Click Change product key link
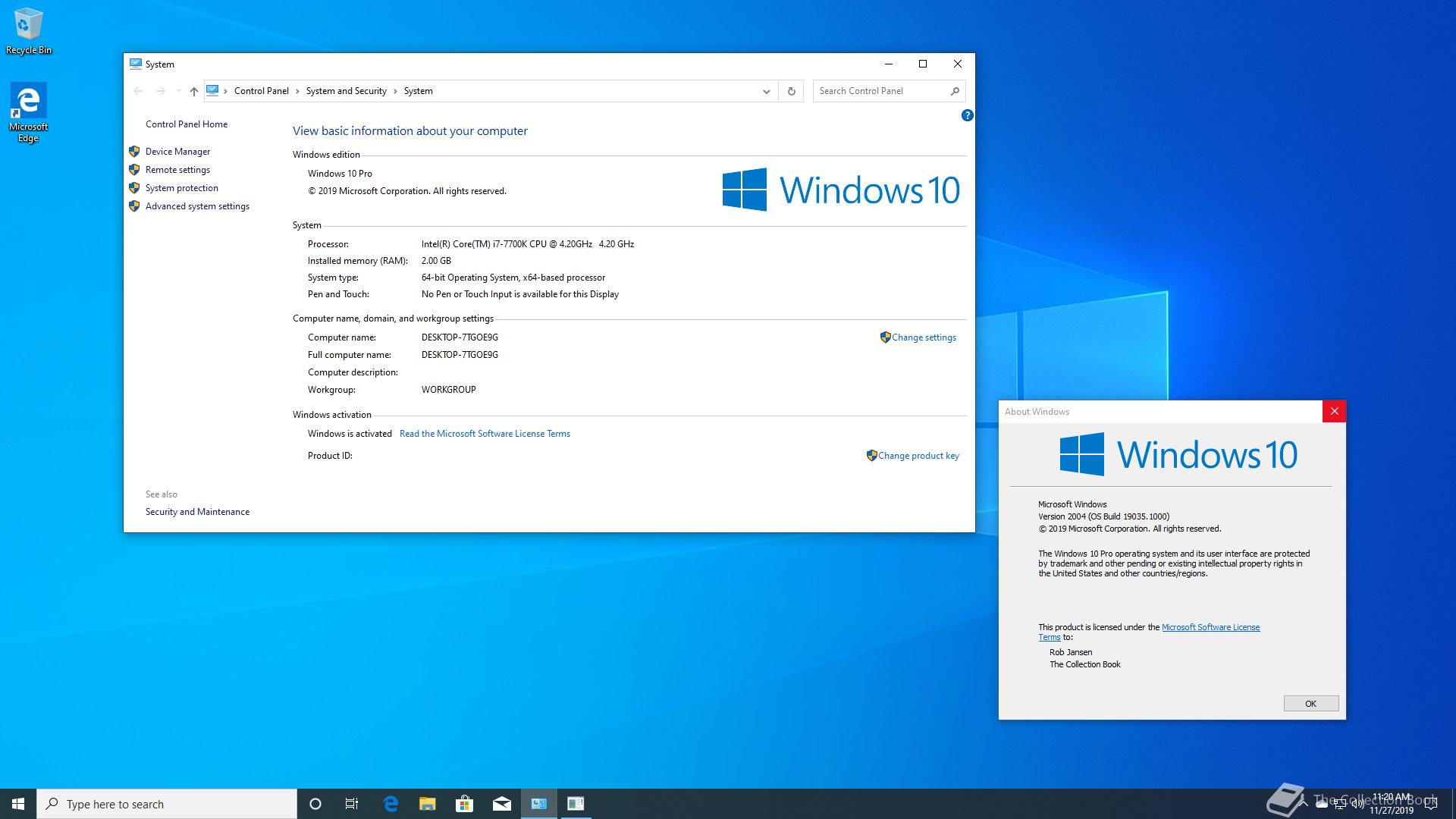 pyautogui.click(x=918, y=456)
